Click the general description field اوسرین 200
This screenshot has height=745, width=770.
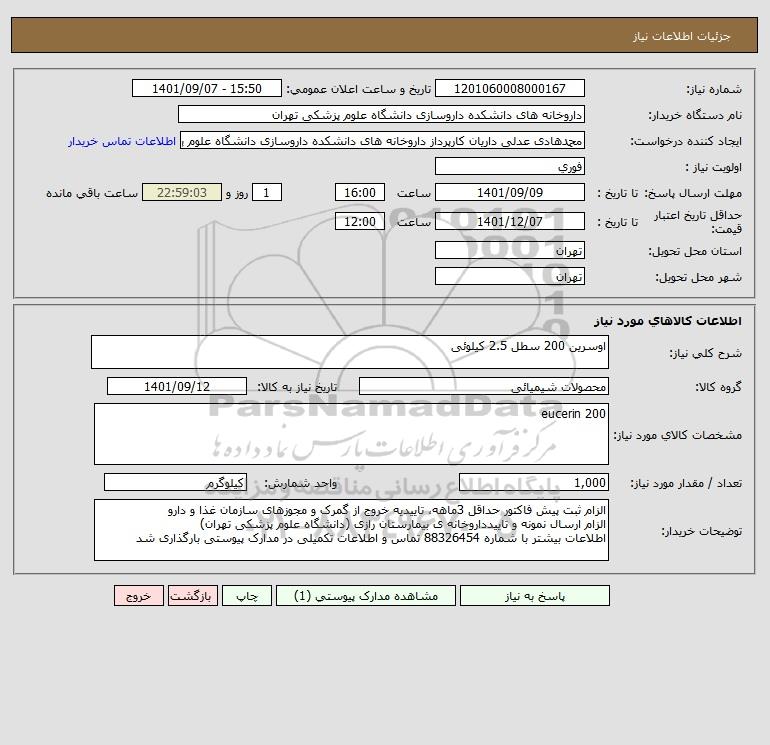click(x=350, y=352)
